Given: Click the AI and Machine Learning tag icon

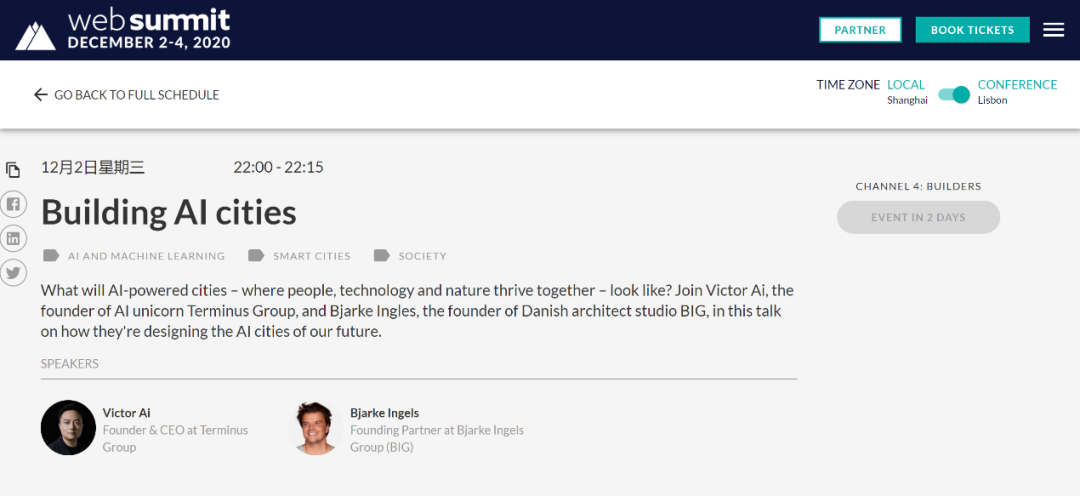Looking at the screenshot, I should pos(51,256).
